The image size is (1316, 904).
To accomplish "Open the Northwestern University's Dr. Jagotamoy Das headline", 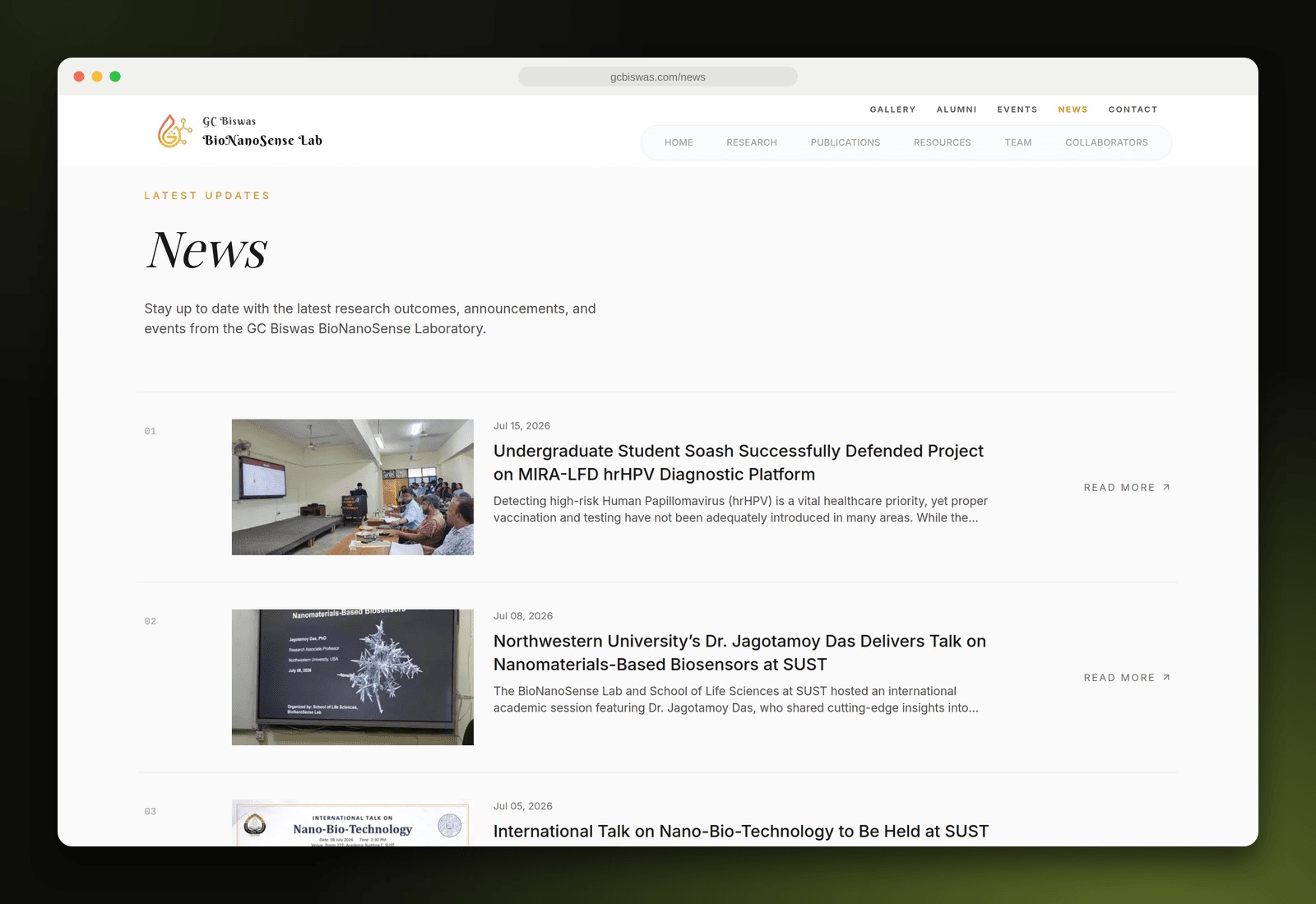I will click(739, 652).
